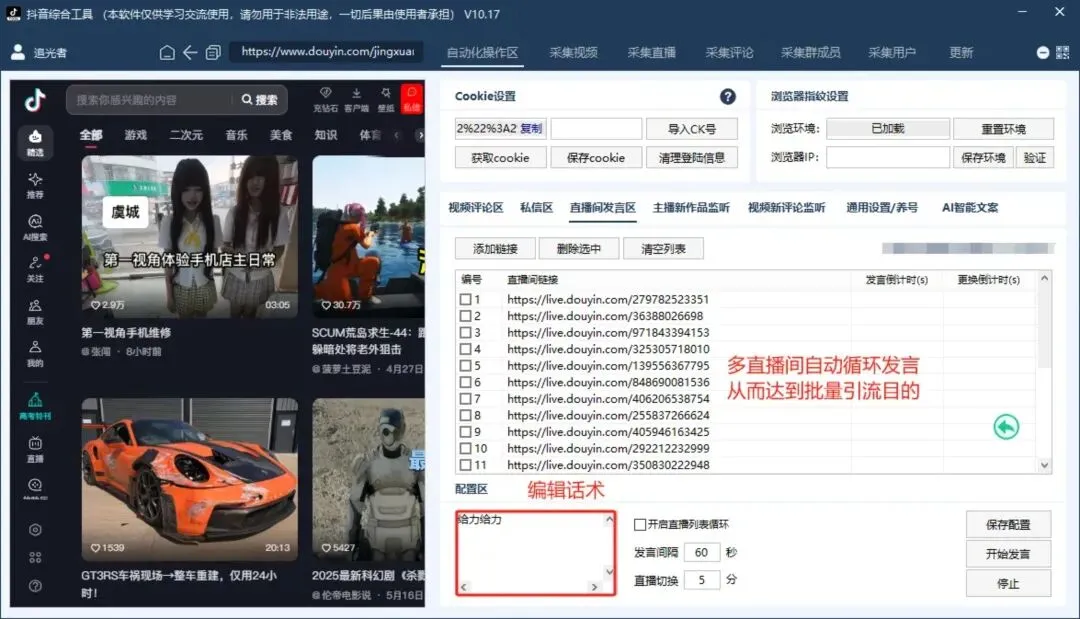Open the four-dot grid sidebar icon
Screen dimensions: 1080x619
tap(35, 558)
